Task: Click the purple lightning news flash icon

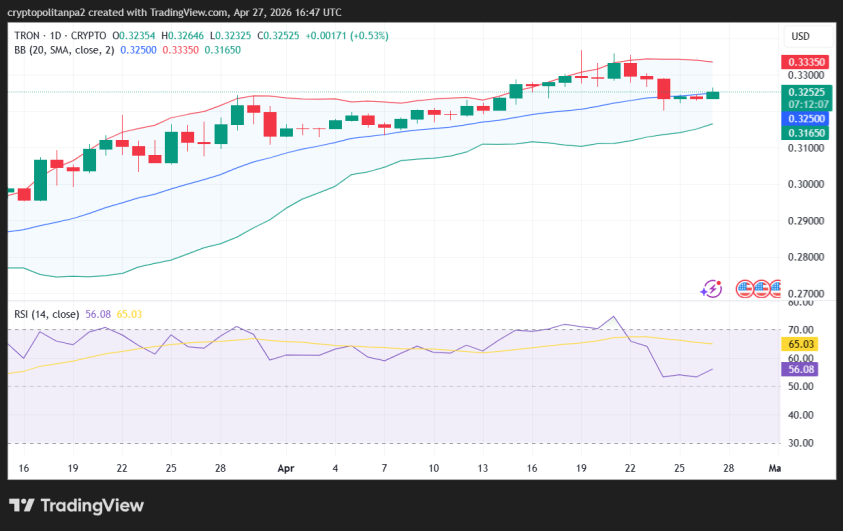Action: [x=712, y=288]
